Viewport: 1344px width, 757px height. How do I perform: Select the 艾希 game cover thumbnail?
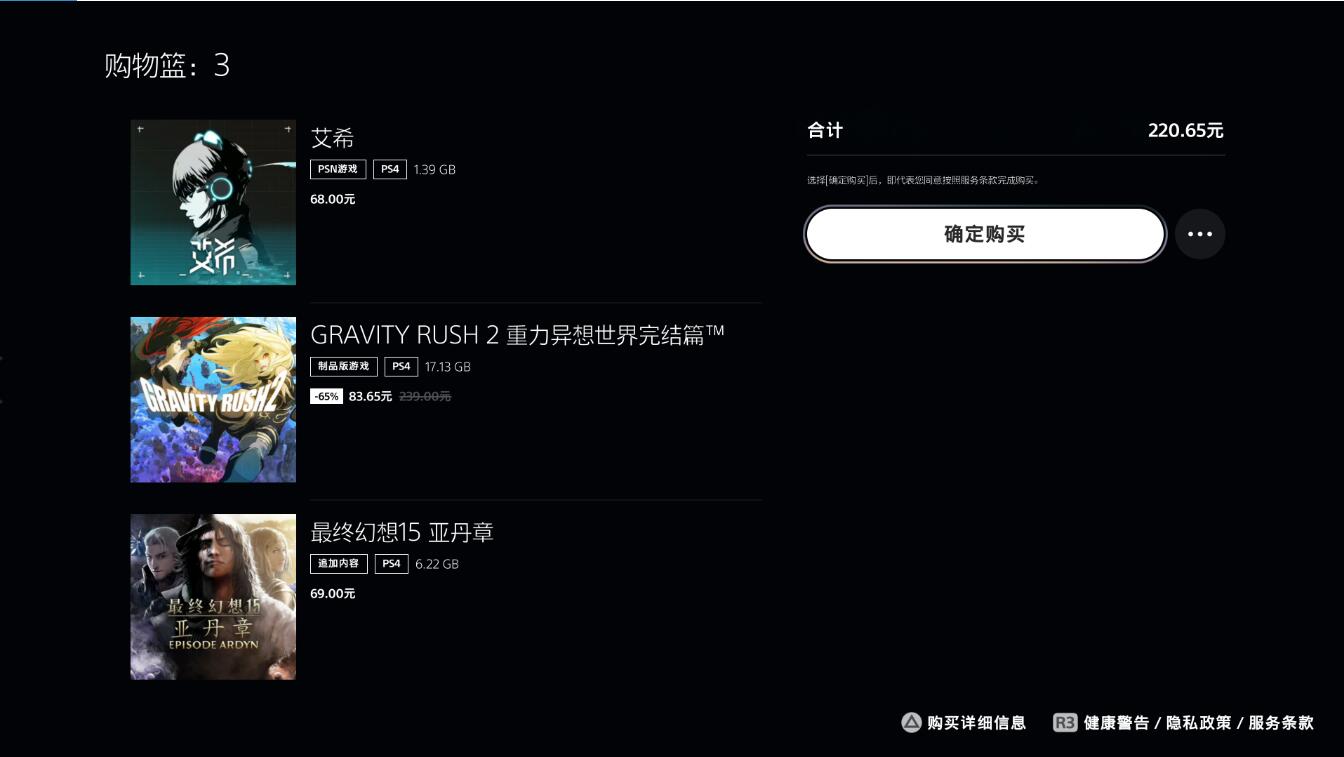tap(213, 202)
